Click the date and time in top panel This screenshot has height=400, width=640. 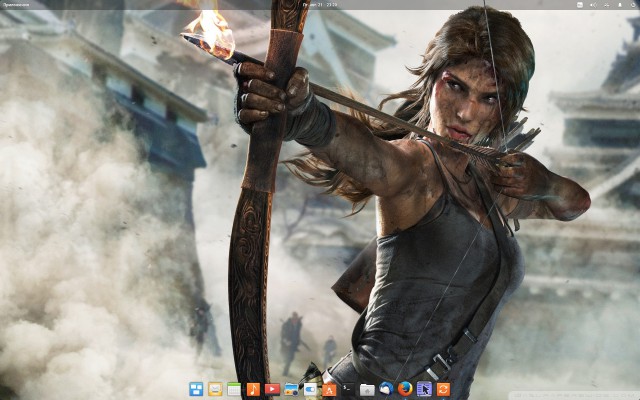(x=320, y=5)
